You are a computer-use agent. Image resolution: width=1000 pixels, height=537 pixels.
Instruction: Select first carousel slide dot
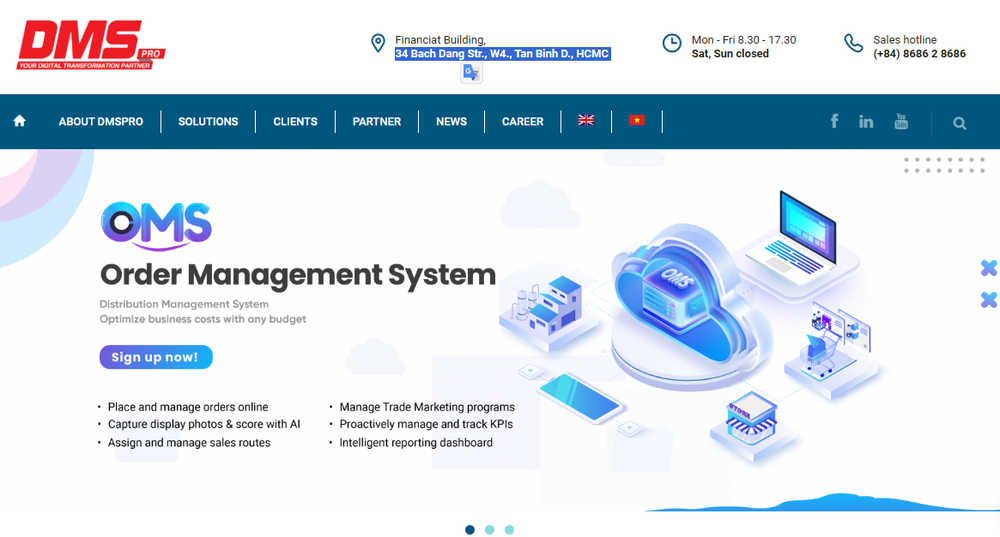coord(470,529)
